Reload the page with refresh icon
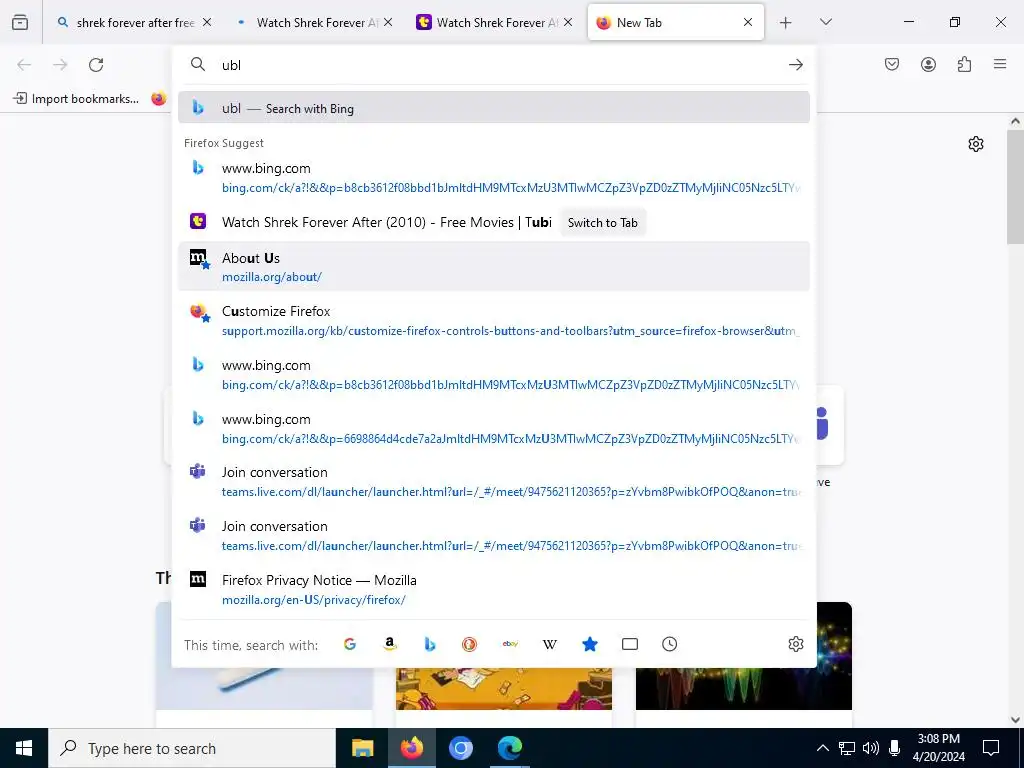Image resolution: width=1024 pixels, height=768 pixels. click(96, 65)
